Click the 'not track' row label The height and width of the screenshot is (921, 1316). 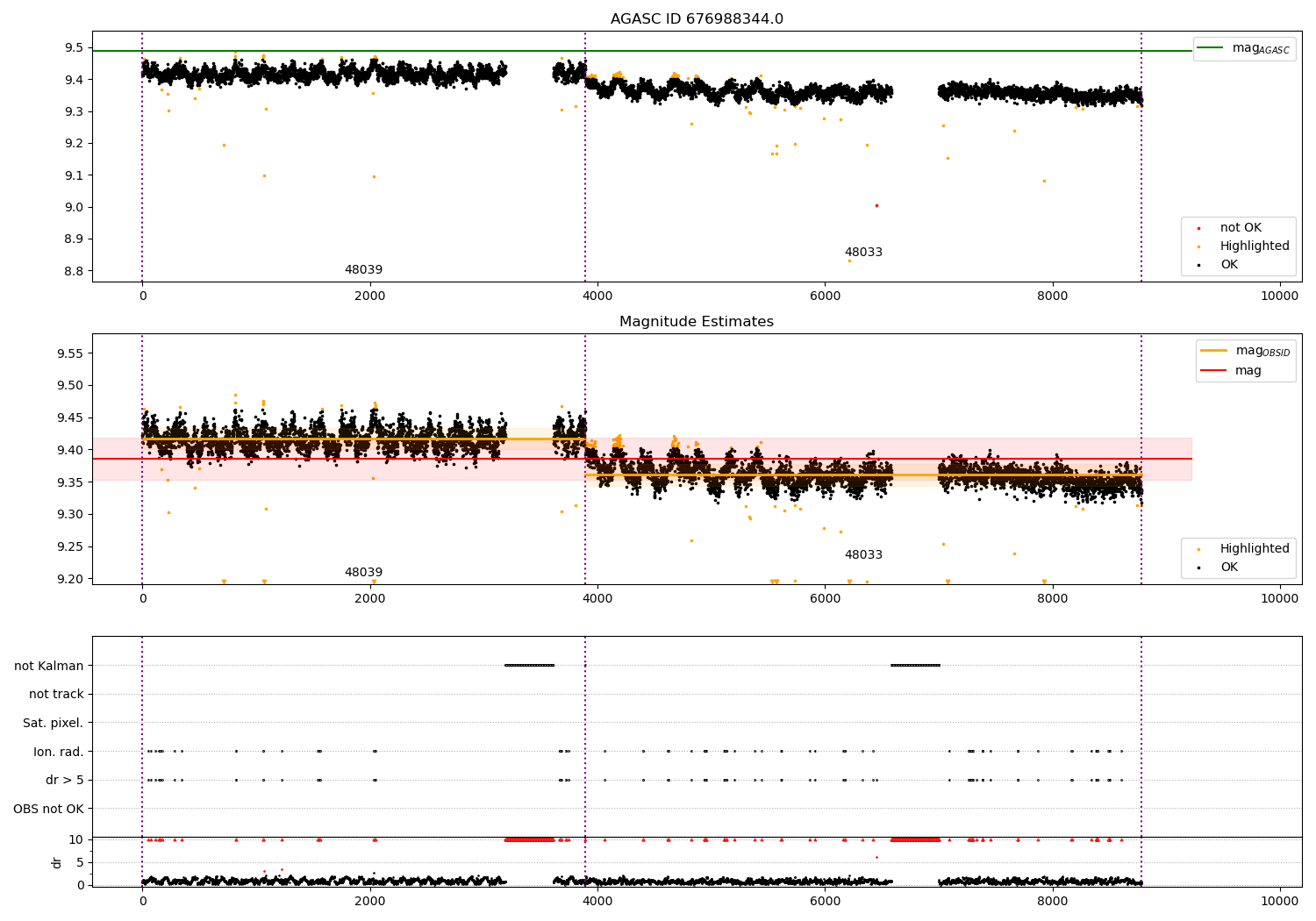tap(56, 695)
